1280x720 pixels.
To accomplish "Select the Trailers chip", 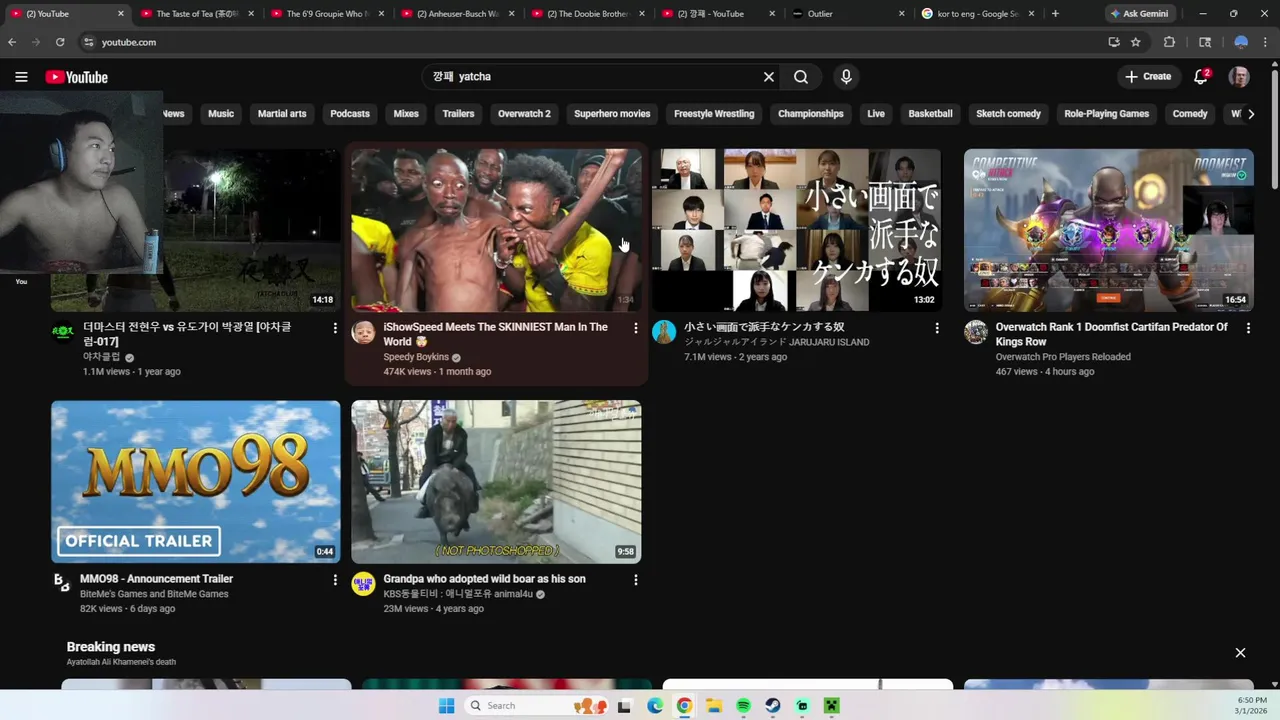I will (x=458, y=114).
